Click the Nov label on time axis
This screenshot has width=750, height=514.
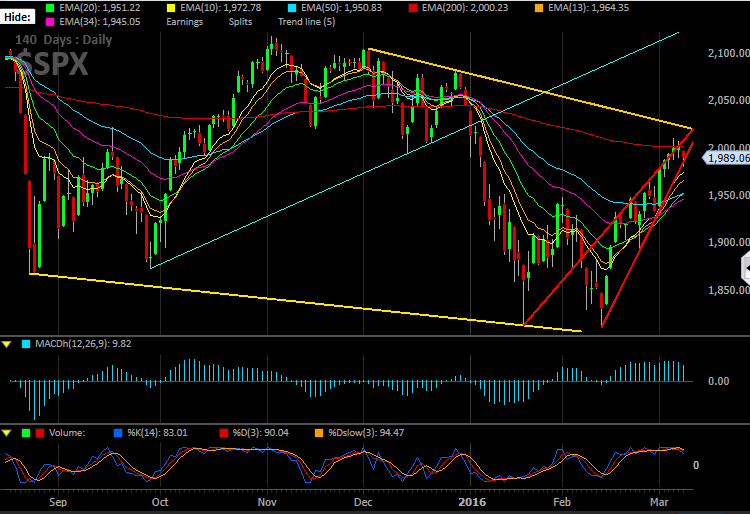pos(267,502)
